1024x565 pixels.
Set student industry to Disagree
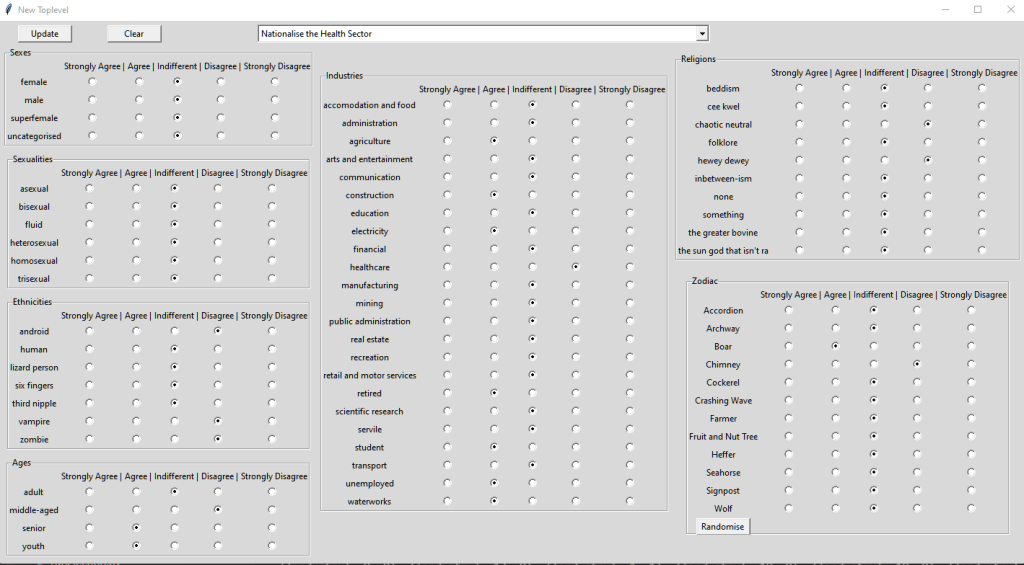point(576,447)
